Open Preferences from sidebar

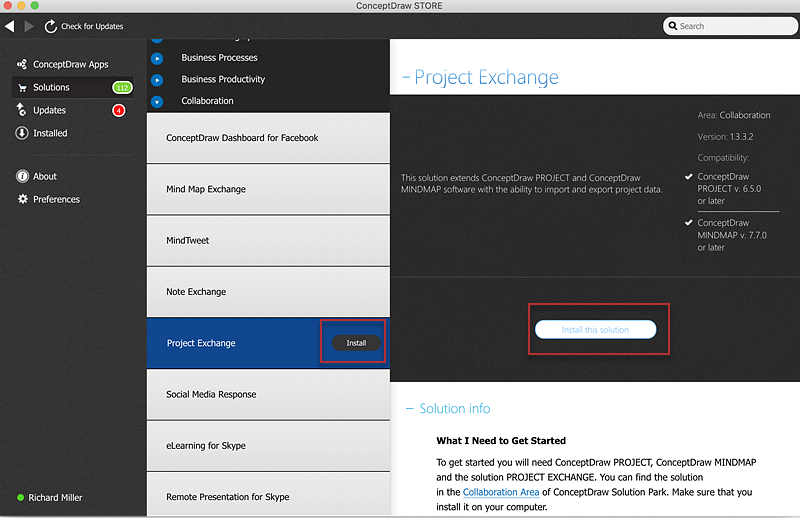pos(56,199)
